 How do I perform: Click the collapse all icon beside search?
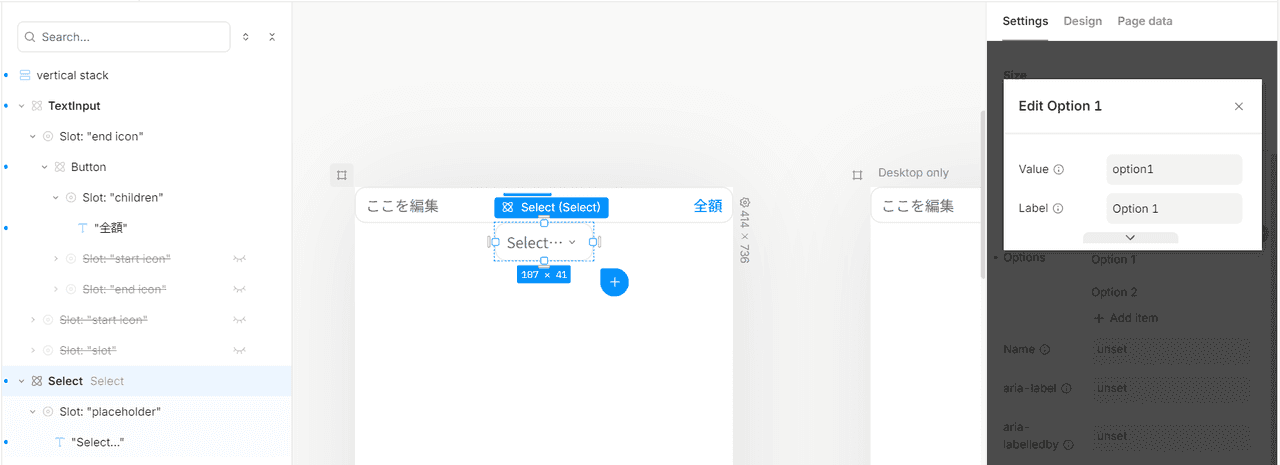tap(272, 37)
